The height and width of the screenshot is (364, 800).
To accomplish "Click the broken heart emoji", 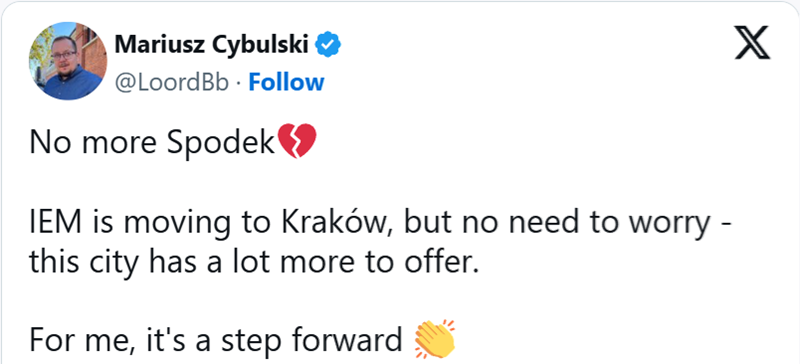I will pos(296,141).
